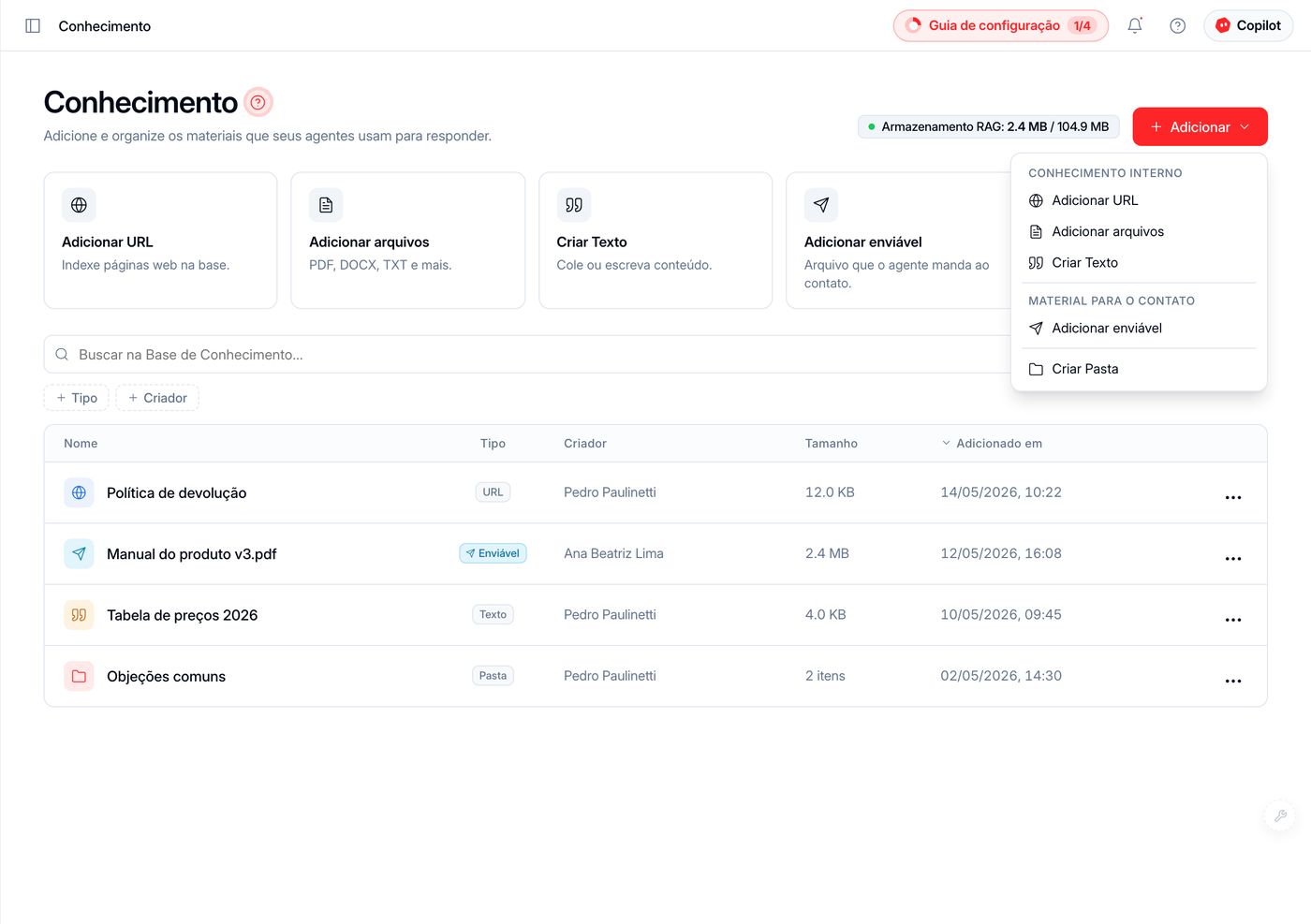Open the Copilot button

click(1248, 26)
